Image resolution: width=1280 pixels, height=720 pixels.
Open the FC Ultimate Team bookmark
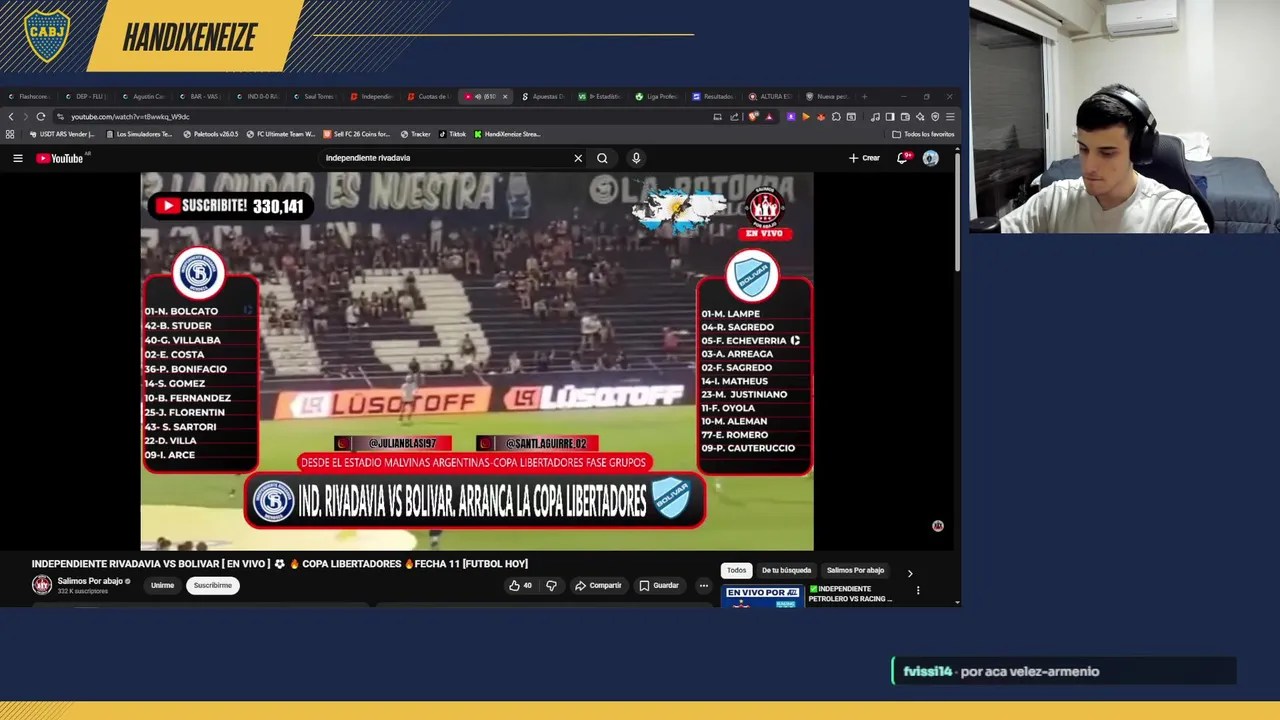[281, 134]
